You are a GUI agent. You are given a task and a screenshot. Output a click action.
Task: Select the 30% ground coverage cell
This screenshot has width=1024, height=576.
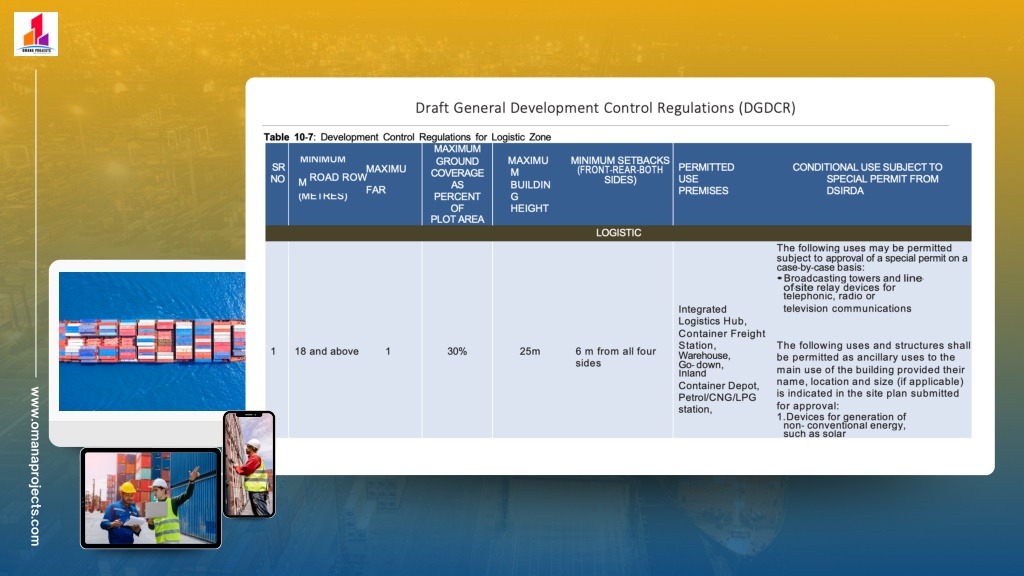pyautogui.click(x=457, y=352)
